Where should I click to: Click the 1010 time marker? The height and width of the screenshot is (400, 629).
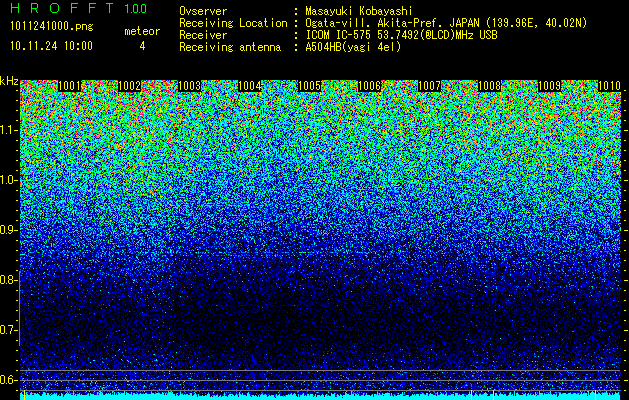(x=609, y=86)
